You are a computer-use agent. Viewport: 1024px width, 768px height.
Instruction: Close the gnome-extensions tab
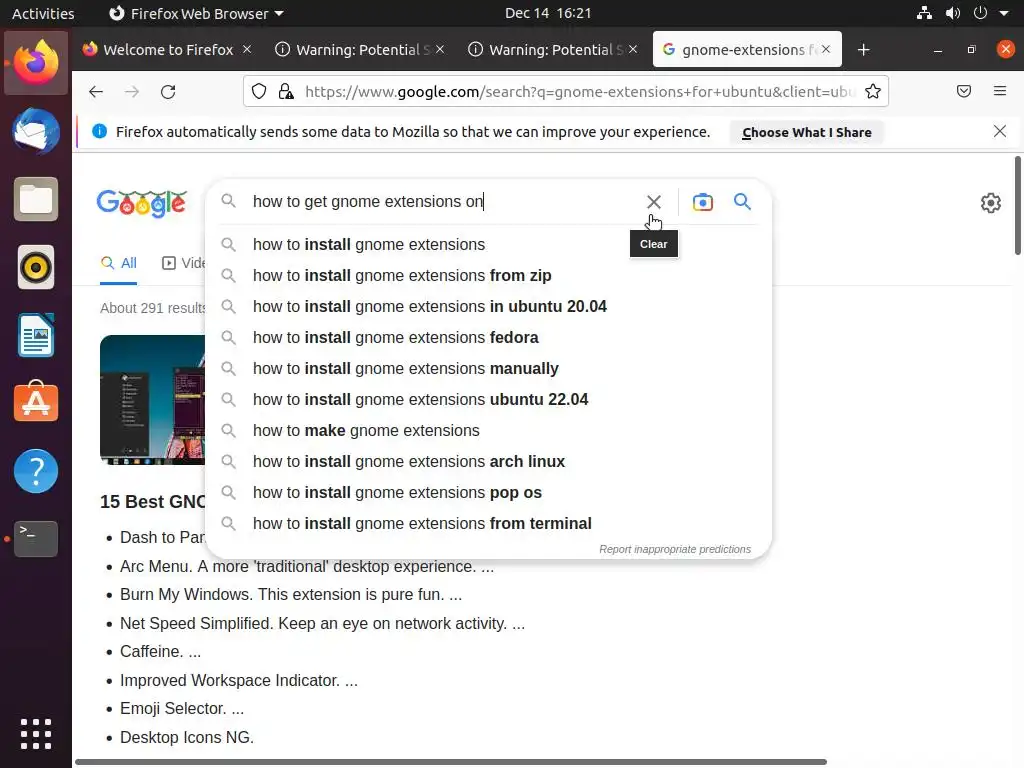click(826, 49)
